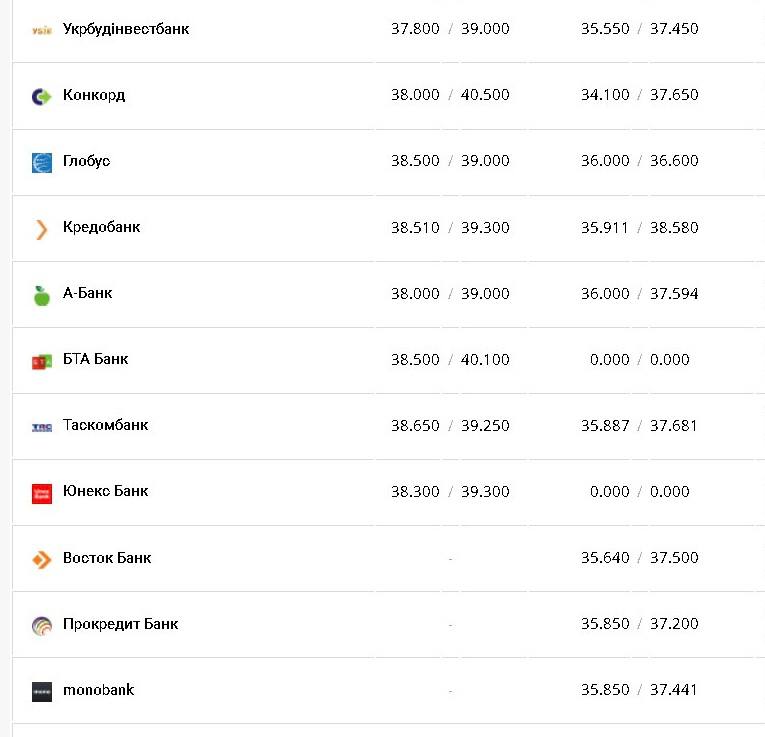765x737 pixels.
Task: Click the БТА Банк red-green logo
Action: click(x=41, y=361)
